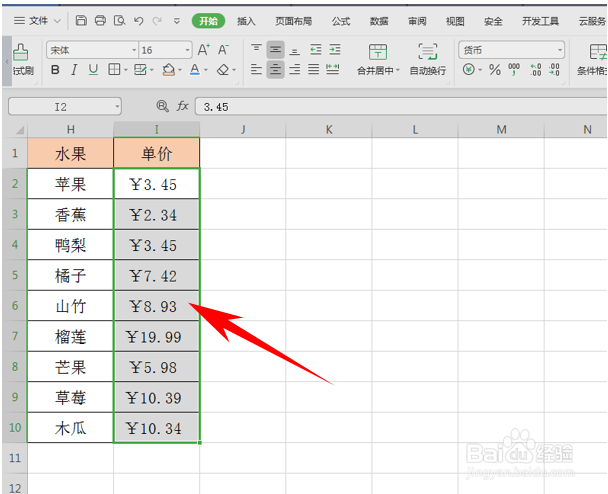
Task: Click the 单价 header cell
Action: pos(157,153)
